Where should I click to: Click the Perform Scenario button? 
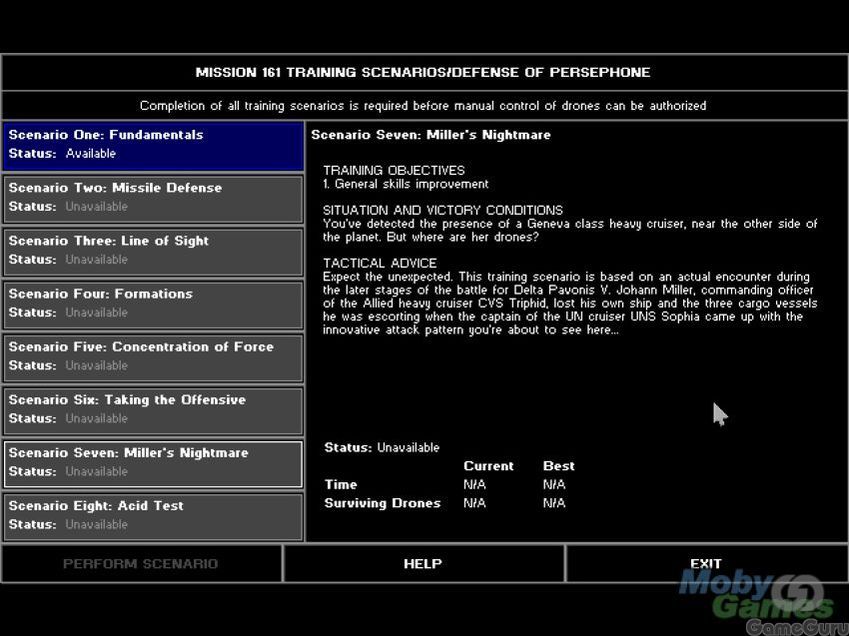[x=141, y=563]
